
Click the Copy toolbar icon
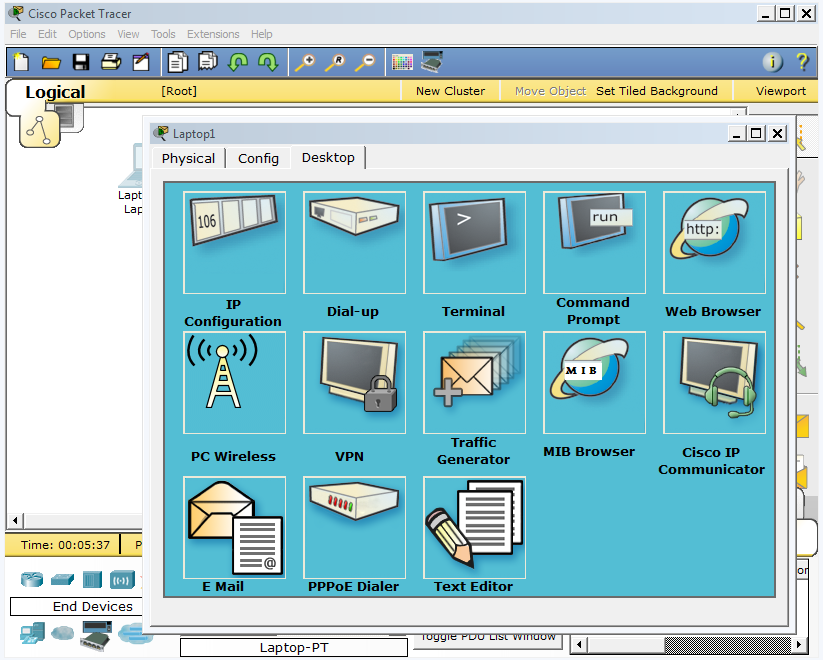tap(177, 62)
